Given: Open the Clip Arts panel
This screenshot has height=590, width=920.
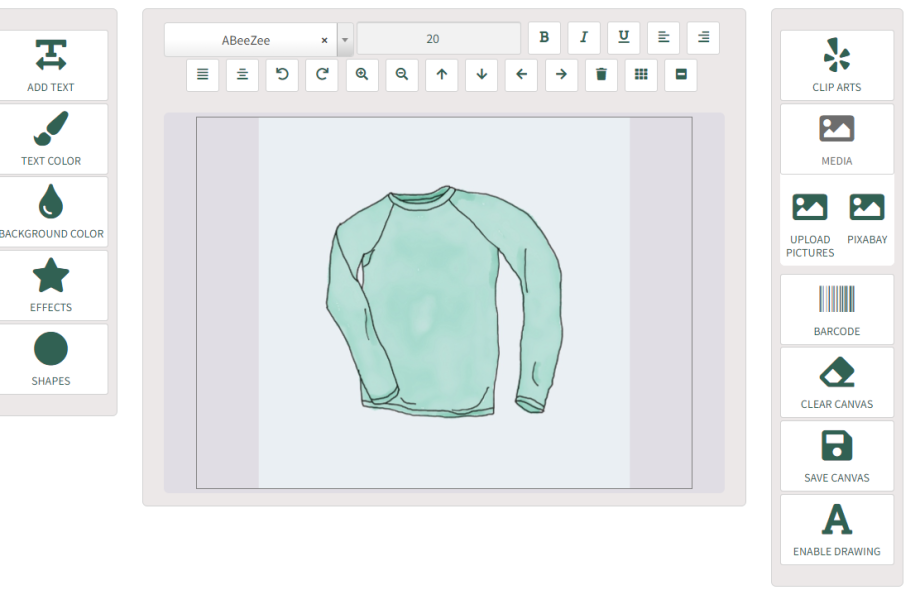Looking at the screenshot, I should coord(837,66).
